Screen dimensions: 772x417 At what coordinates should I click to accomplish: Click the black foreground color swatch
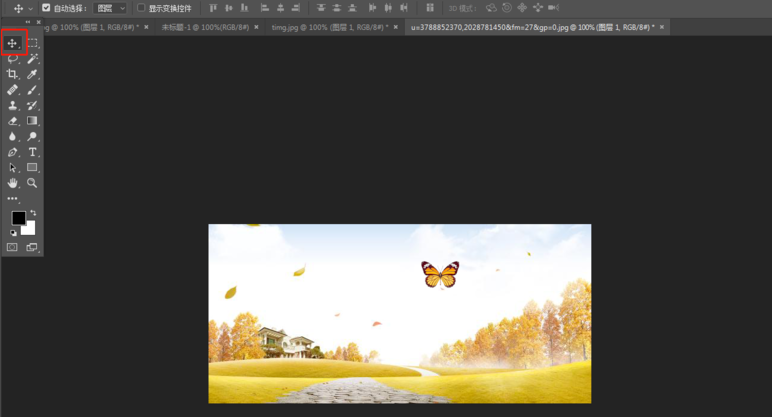pos(18,218)
